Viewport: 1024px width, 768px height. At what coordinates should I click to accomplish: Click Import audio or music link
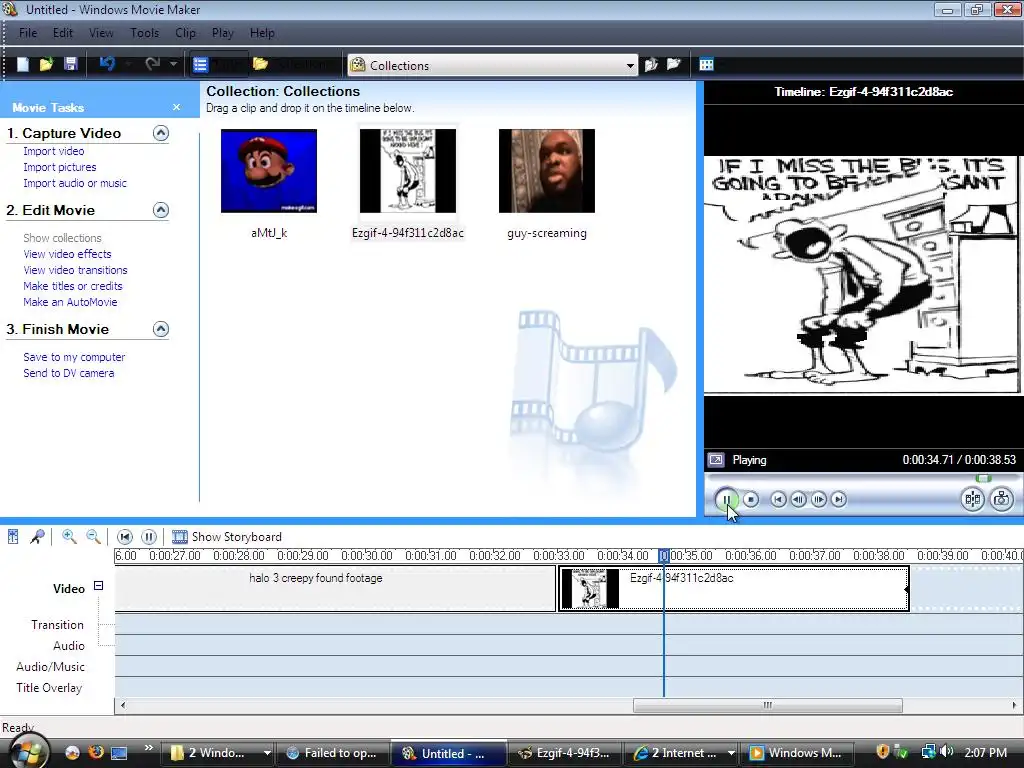point(75,184)
